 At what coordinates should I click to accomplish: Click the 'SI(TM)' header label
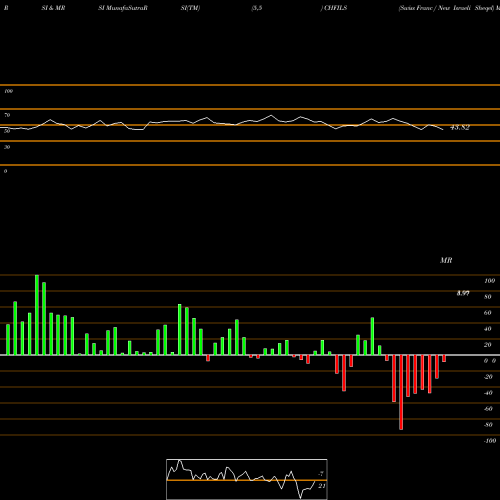pos(190,8)
